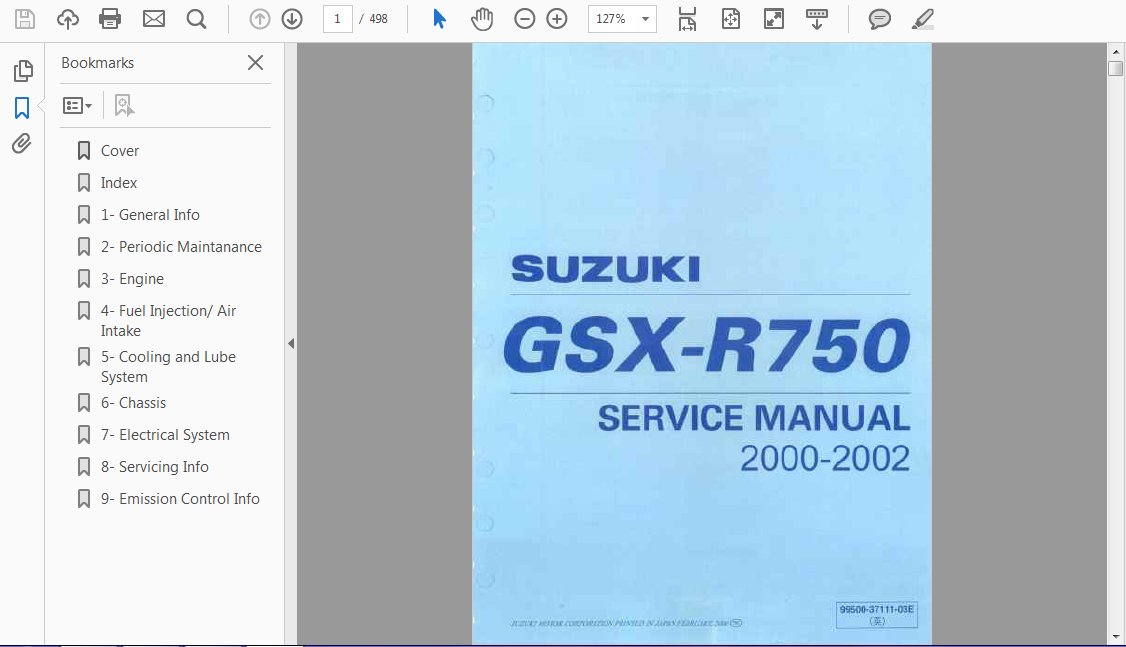Image resolution: width=1126 pixels, height=647 pixels.
Task: Open the 127% zoom level dropdown
Action: (622, 19)
